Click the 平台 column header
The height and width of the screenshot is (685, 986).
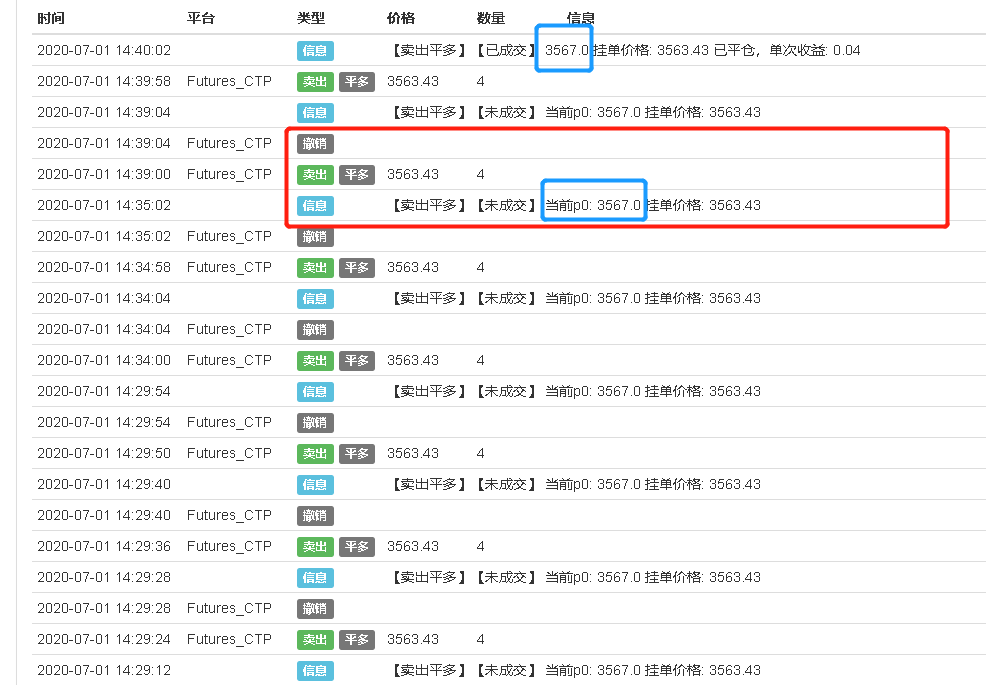click(x=201, y=18)
